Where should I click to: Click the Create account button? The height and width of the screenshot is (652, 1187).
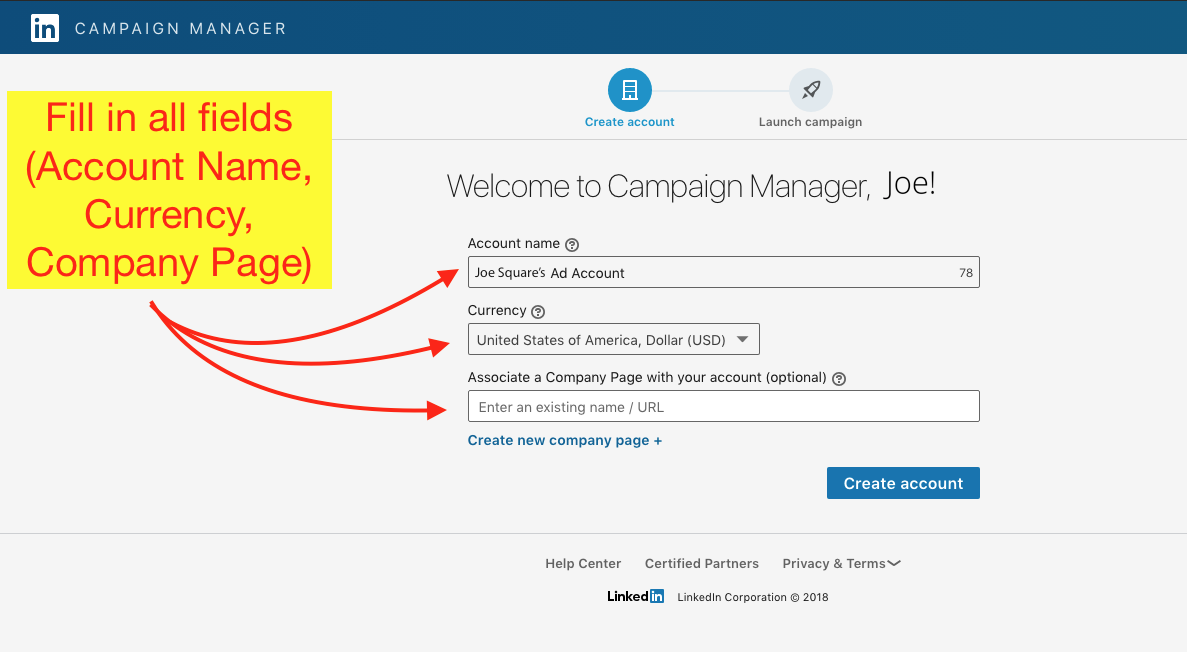903,483
